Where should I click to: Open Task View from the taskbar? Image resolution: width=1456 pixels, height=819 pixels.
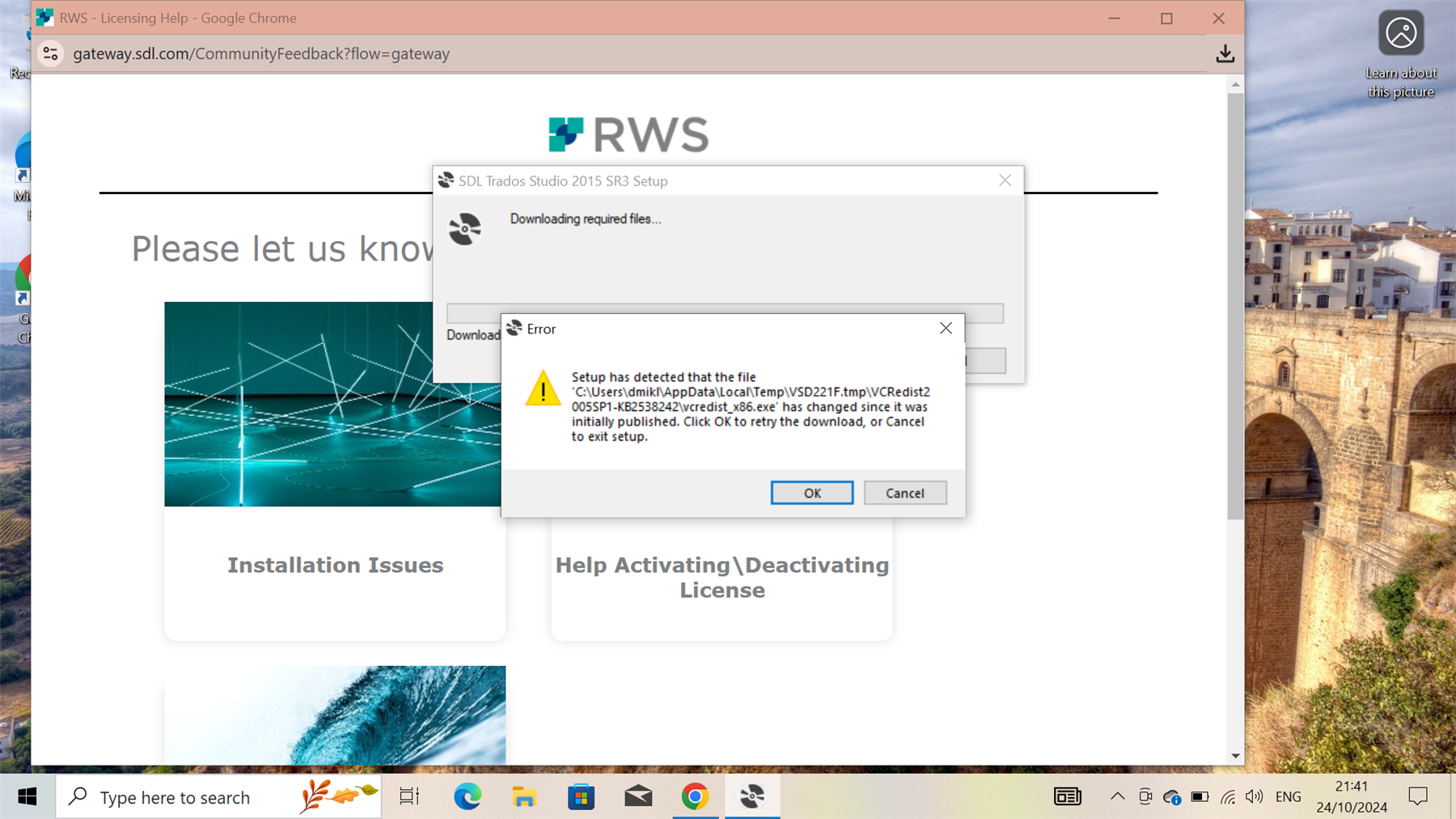[410, 797]
